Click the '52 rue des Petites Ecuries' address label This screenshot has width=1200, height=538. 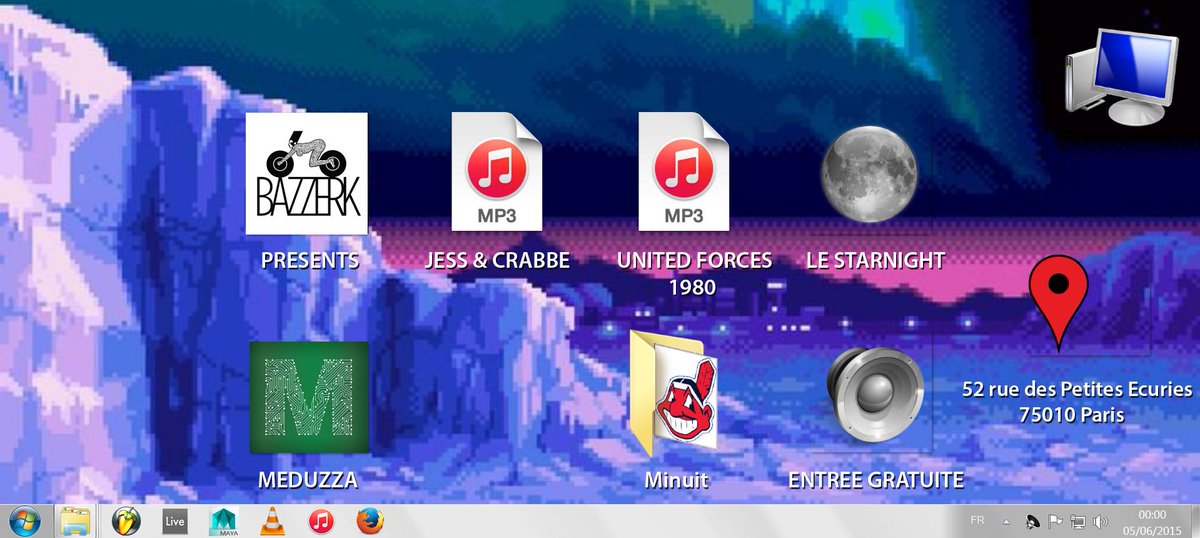1077,389
